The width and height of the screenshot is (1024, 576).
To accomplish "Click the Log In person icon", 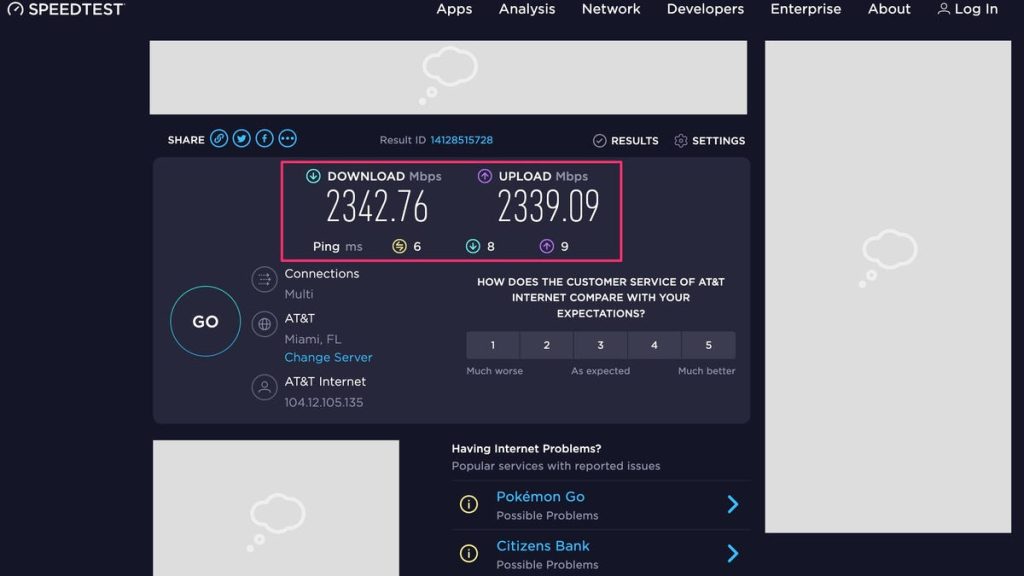I will coord(943,9).
